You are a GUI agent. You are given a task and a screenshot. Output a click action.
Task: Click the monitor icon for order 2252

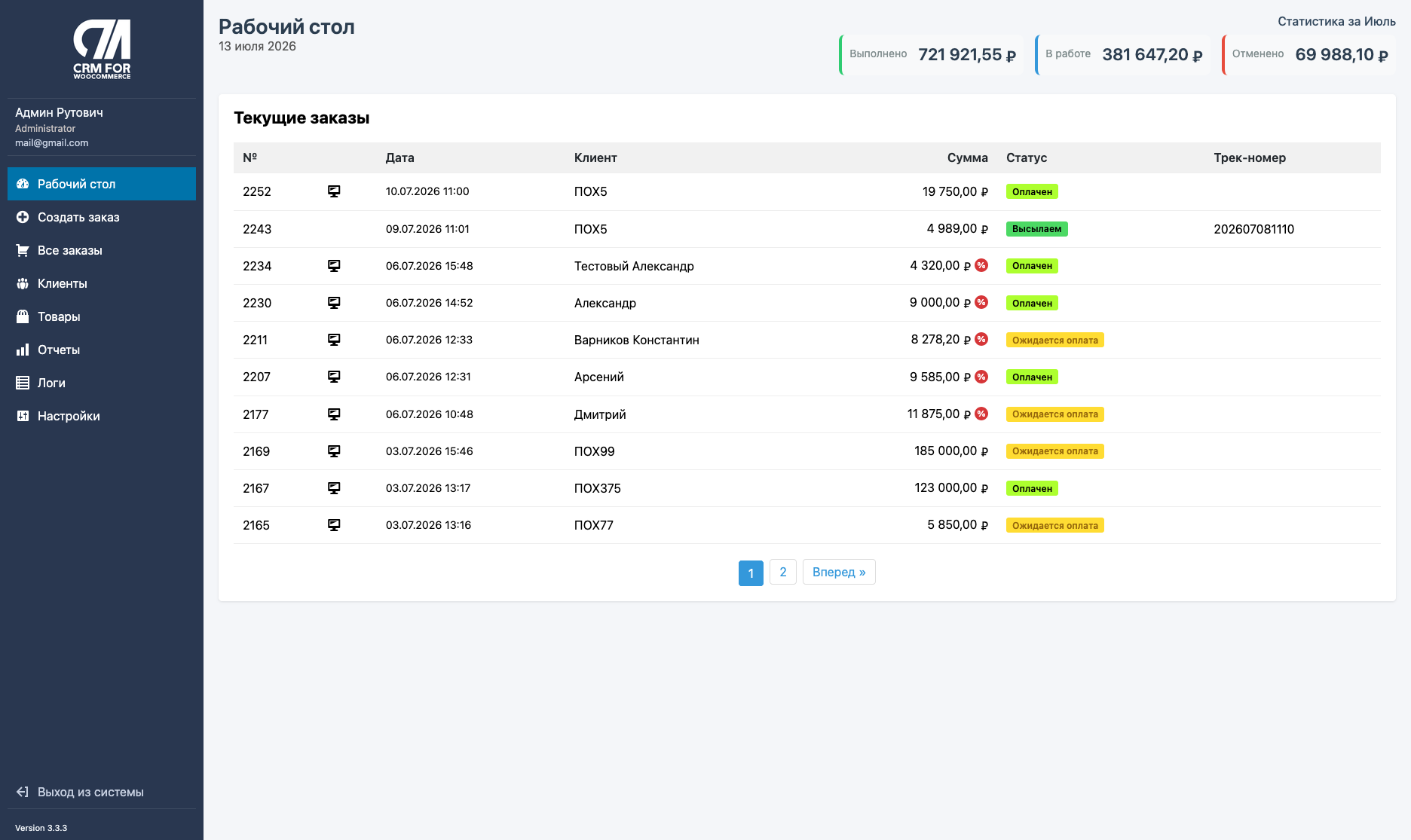[x=334, y=191]
